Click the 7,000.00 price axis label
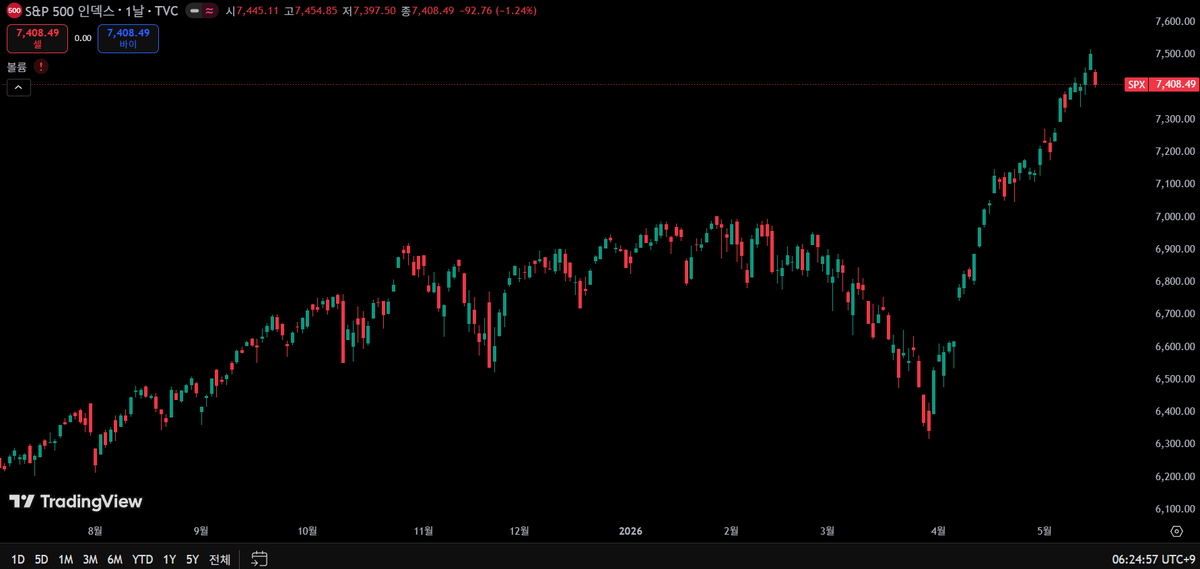This screenshot has height=569, width=1200. [1175, 216]
